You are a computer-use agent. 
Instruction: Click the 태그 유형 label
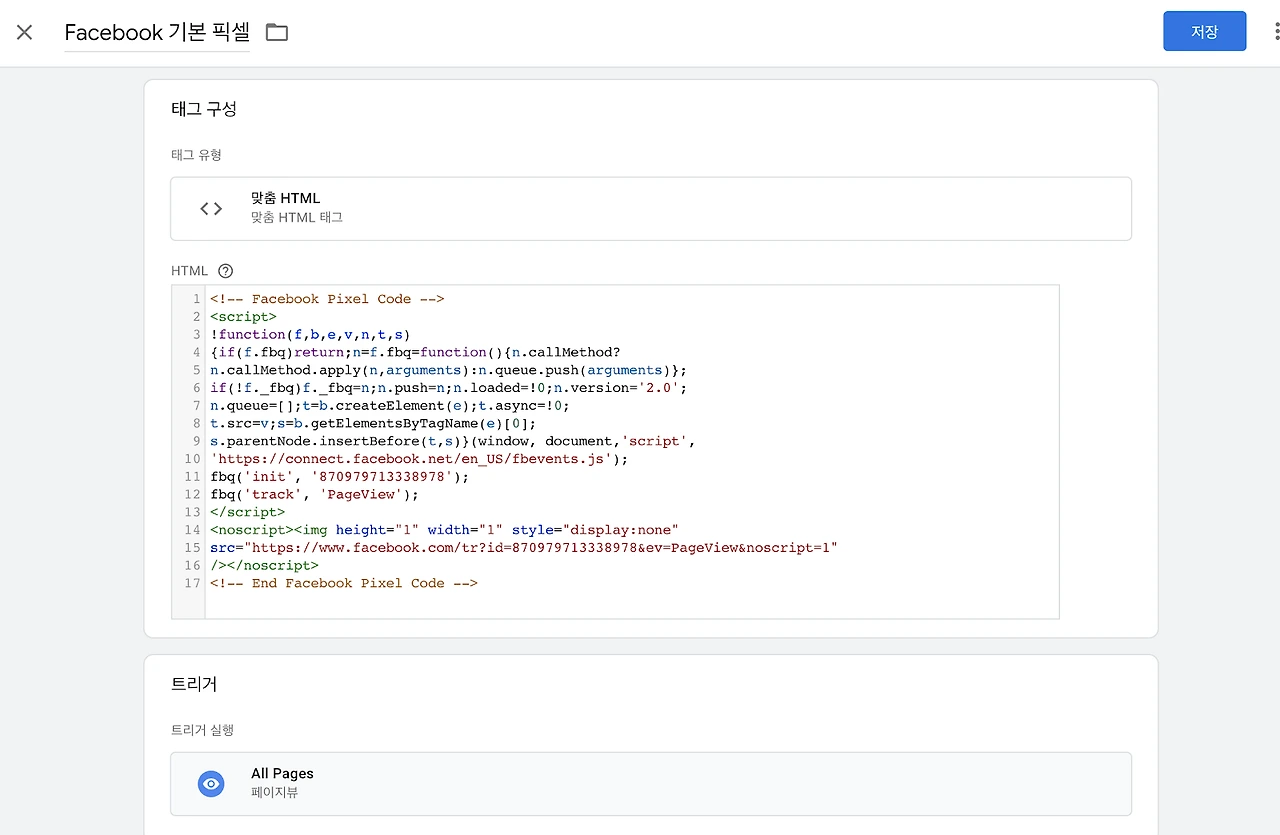click(x=196, y=155)
